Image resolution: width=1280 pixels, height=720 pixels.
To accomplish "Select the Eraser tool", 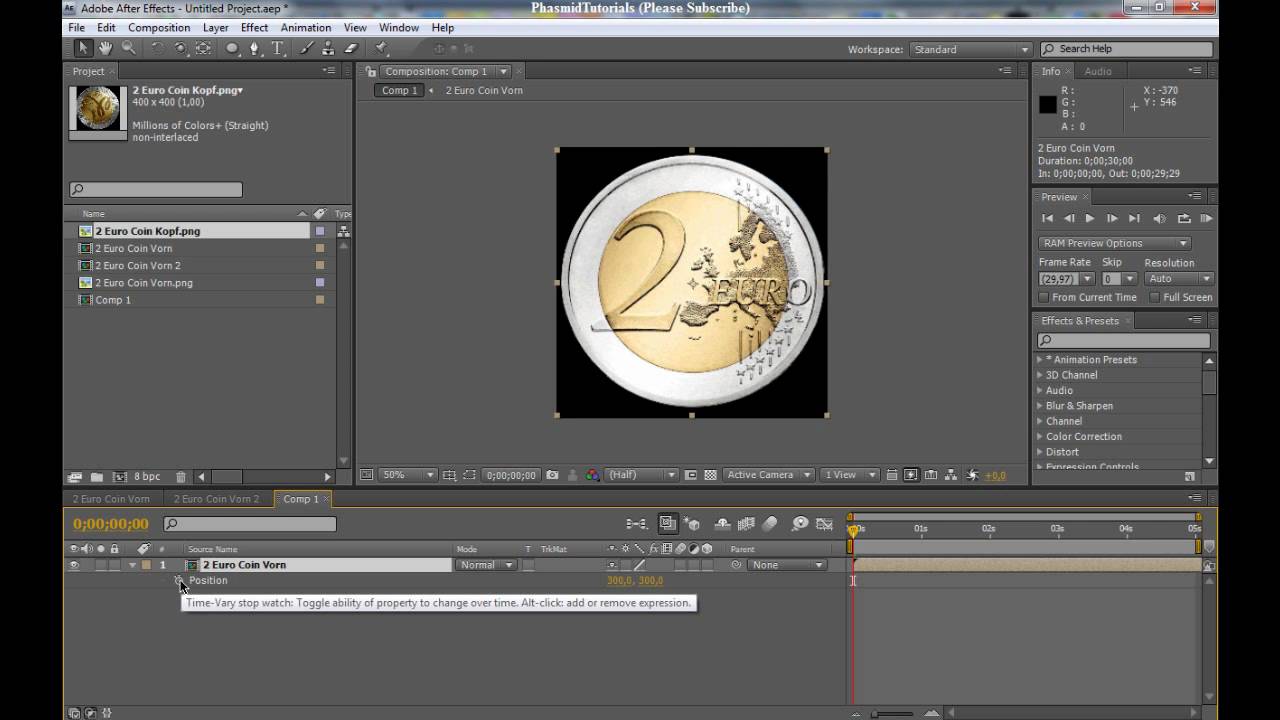I will (351, 48).
